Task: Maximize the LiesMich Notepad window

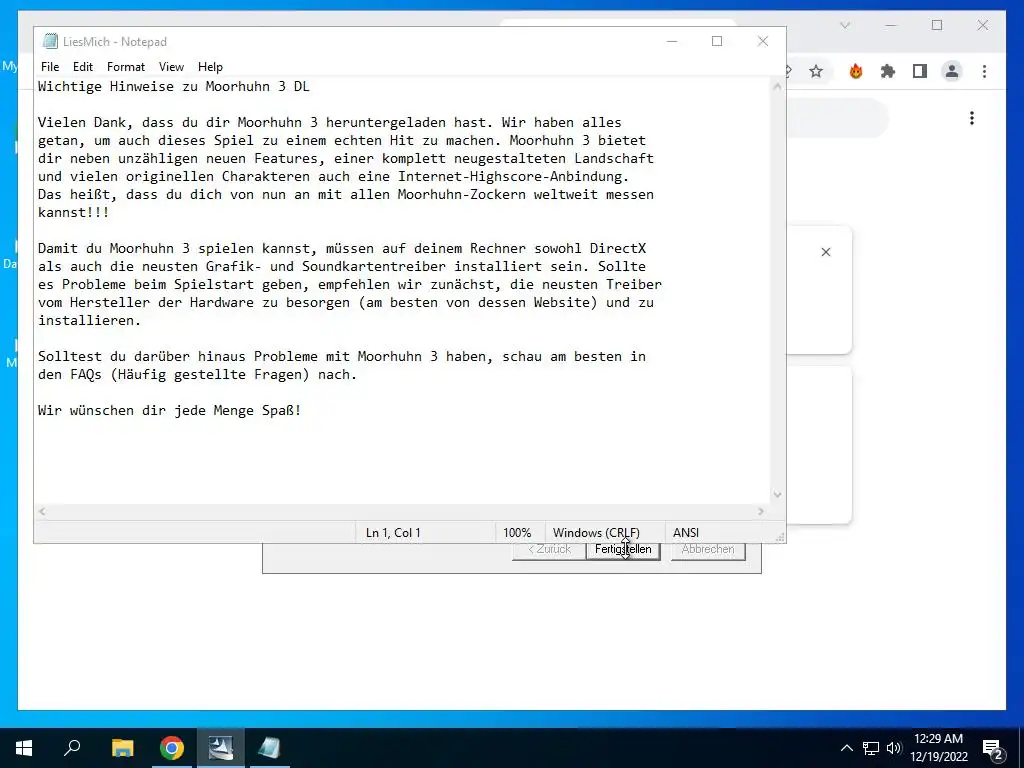Action: coord(717,41)
